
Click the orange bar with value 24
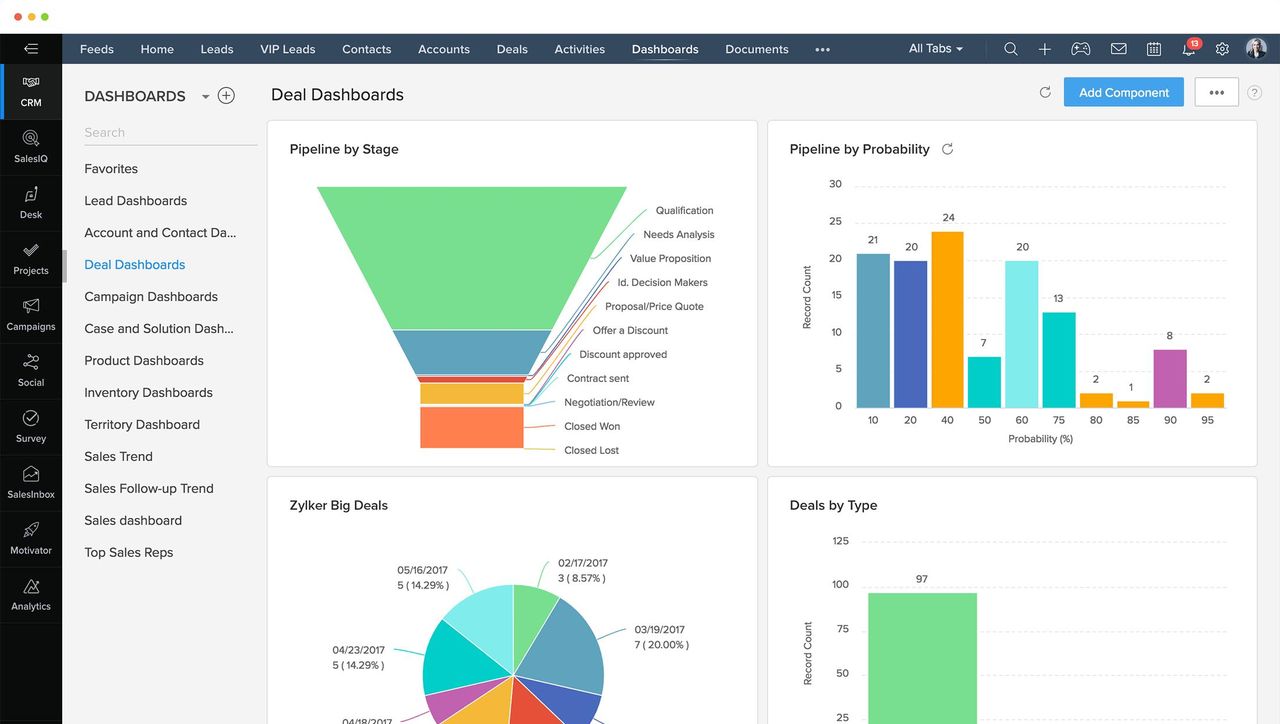point(947,319)
